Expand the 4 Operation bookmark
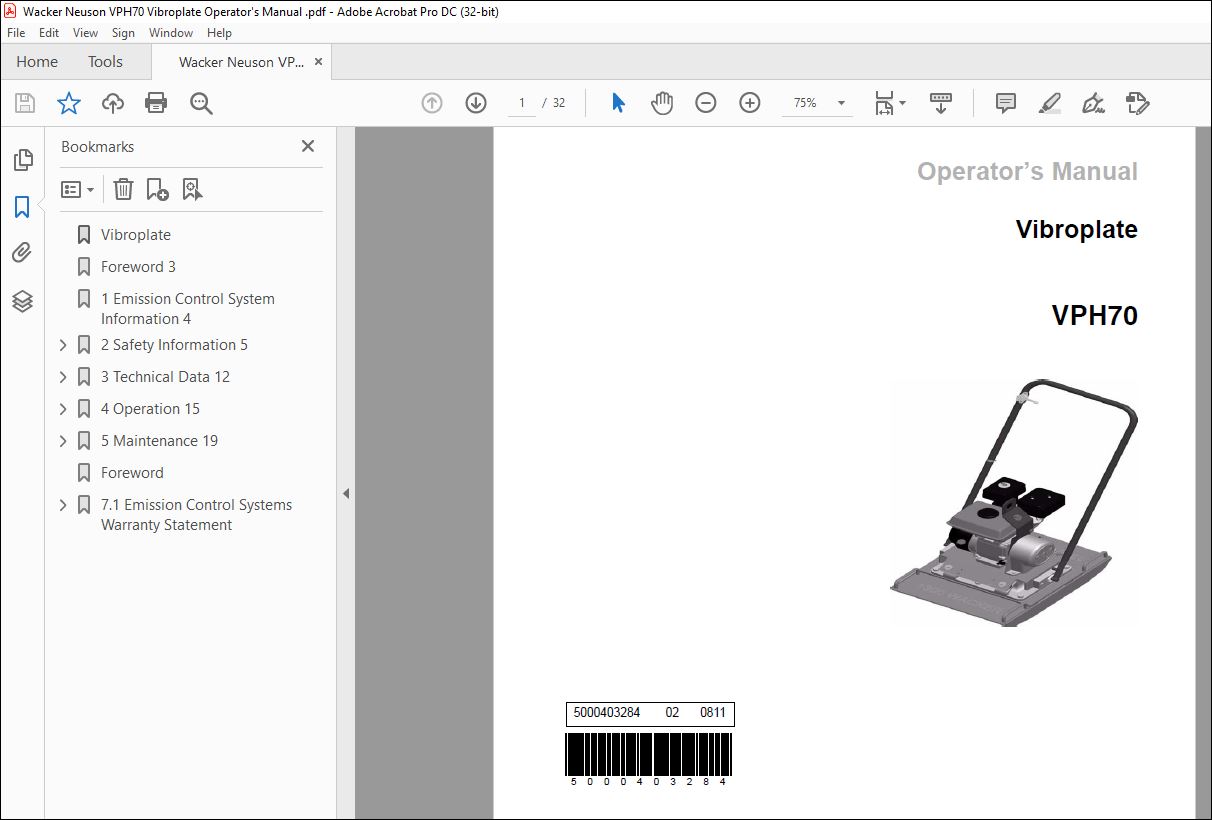Image resolution: width=1212 pixels, height=820 pixels. [x=63, y=409]
